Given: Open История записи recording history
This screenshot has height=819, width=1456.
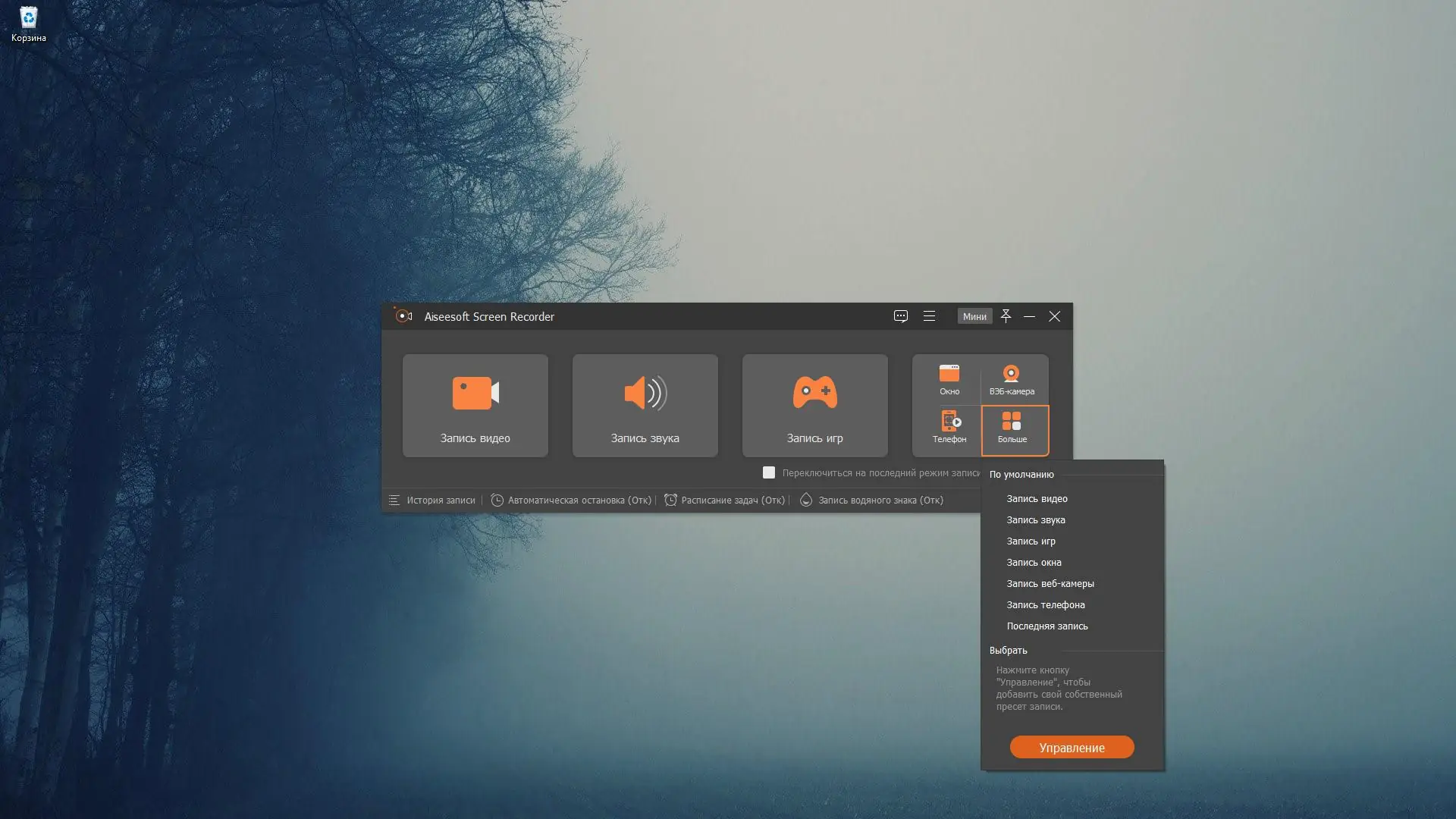Looking at the screenshot, I should (x=432, y=500).
